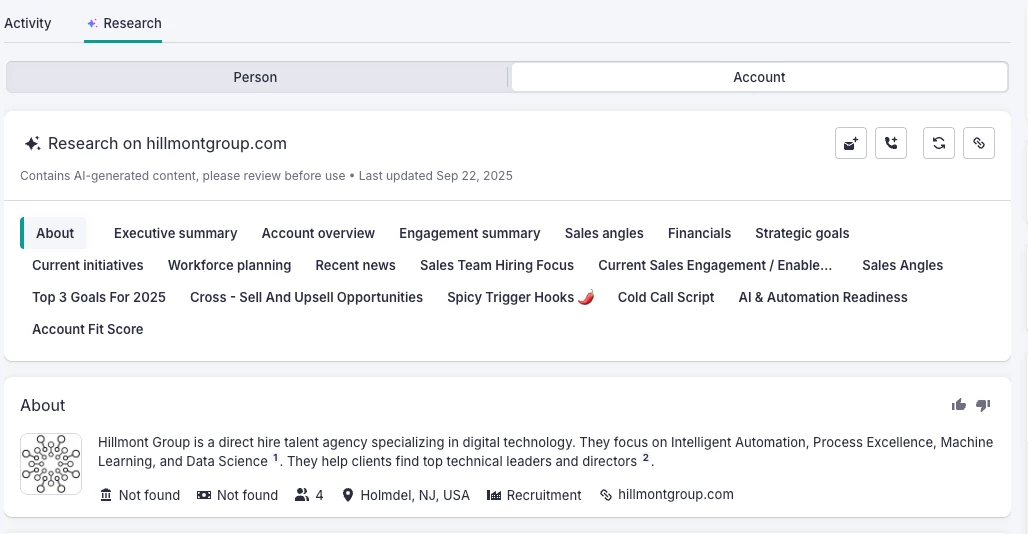Open the Current Sales Engagement / Enable... section
This screenshot has height=534, width=1028.
click(715, 265)
